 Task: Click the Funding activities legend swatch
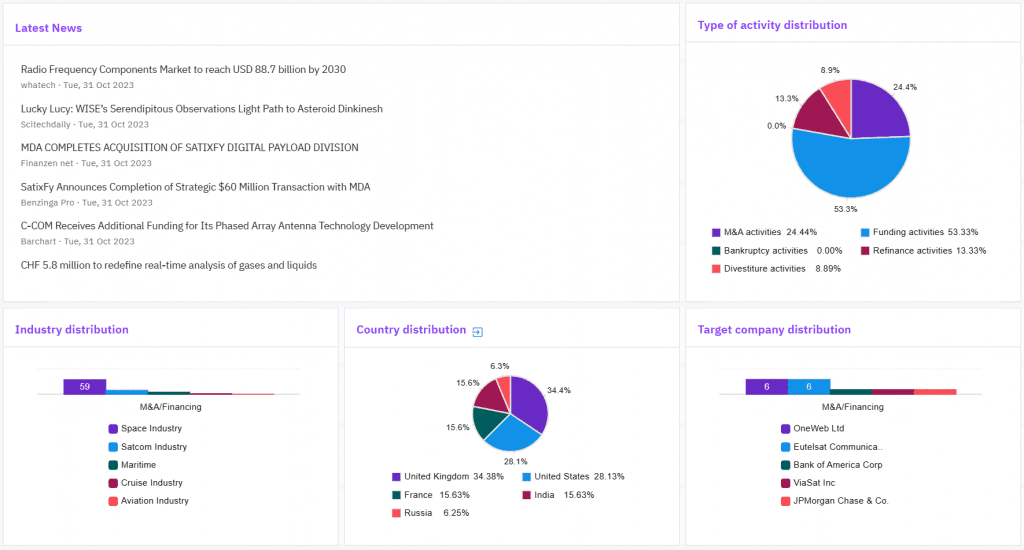point(865,232)
